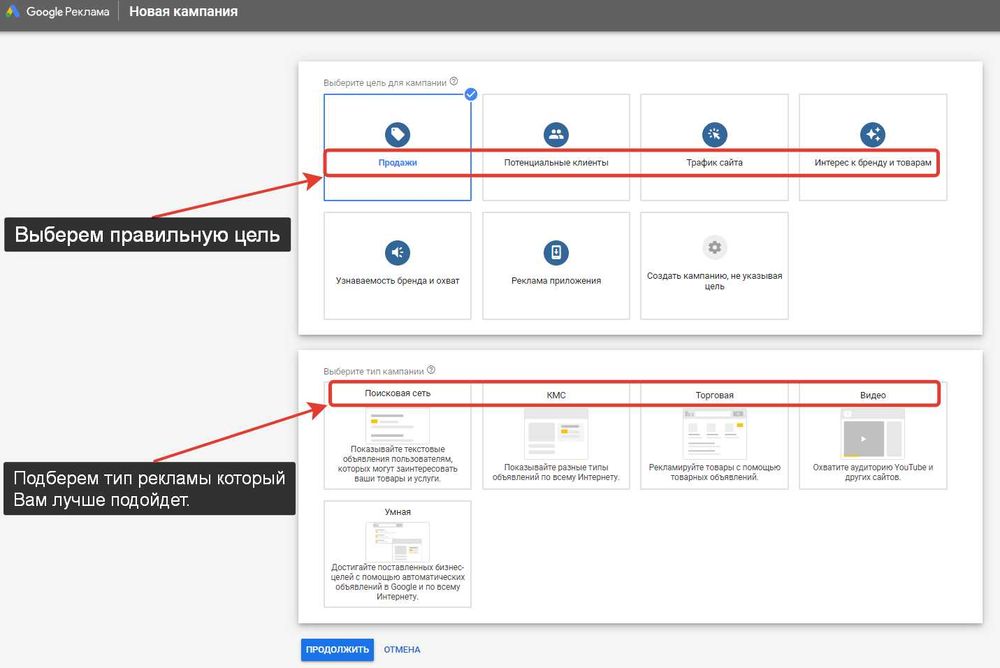Click description 'Охватите аудиторию YouTube'
Viewport: 1000px width, 668px height.
[872, 472]
